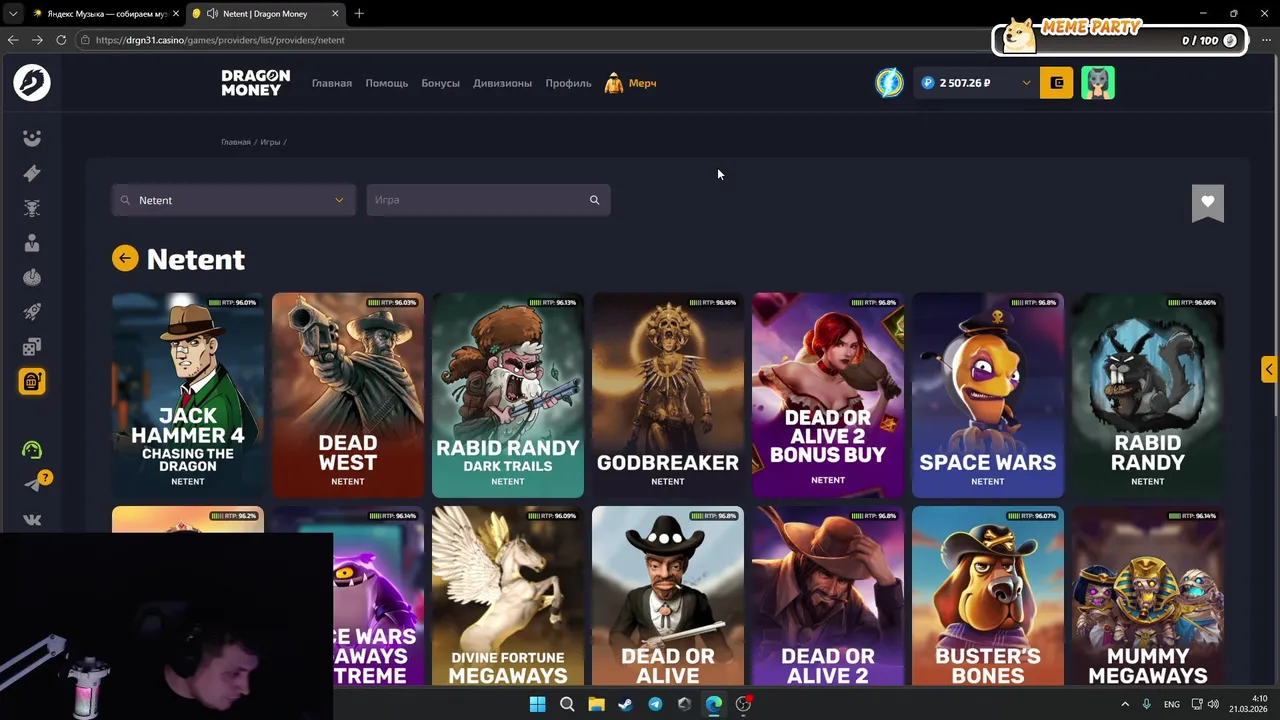Viewport: 1280px width, 720px height.
Task: Focus the Игра search field
Action: click(x=488, y=200)
